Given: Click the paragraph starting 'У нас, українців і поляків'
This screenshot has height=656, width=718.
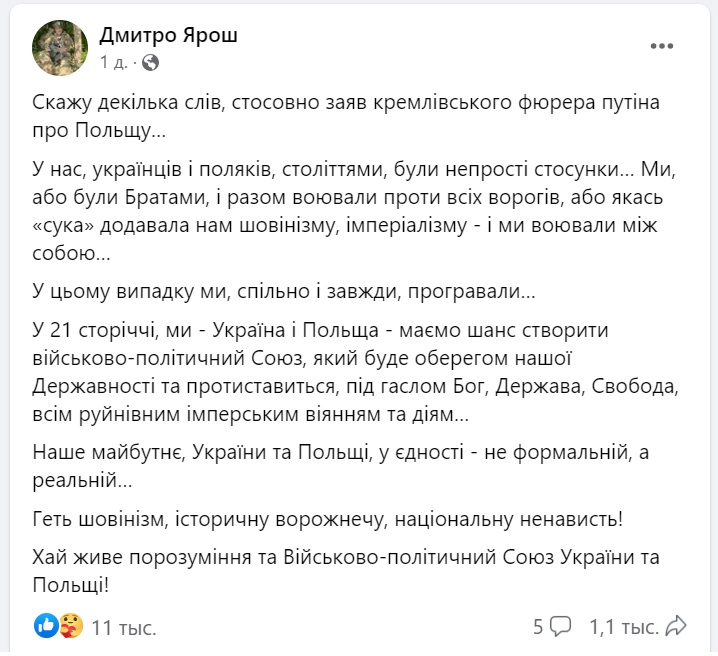Looking at the screenshot, I should point(354,211).
